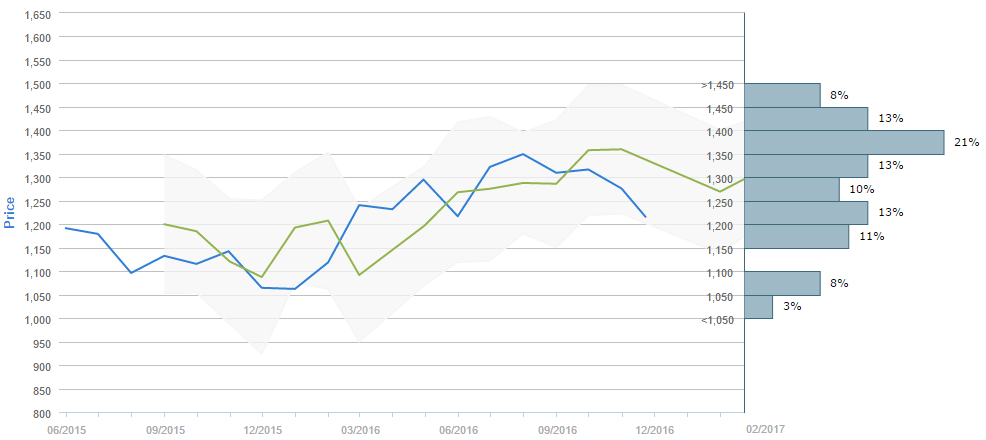Click the 800 y-axis value

point(41,413)
